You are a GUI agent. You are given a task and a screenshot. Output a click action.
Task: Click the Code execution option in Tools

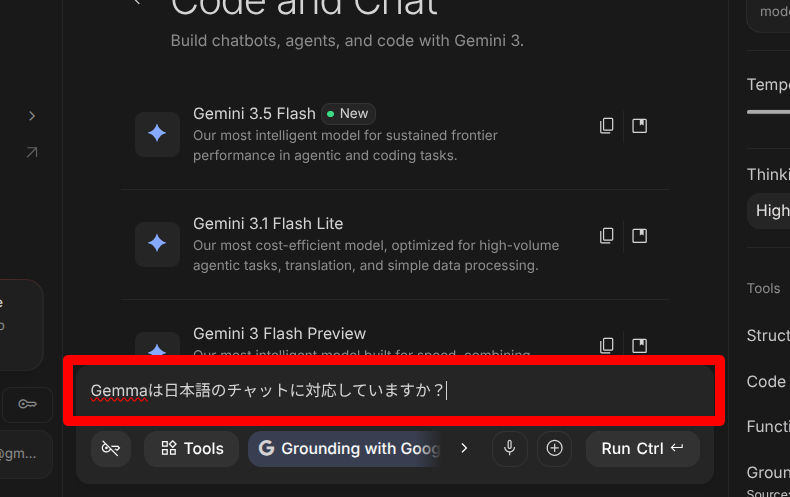(x=766, y=382)
